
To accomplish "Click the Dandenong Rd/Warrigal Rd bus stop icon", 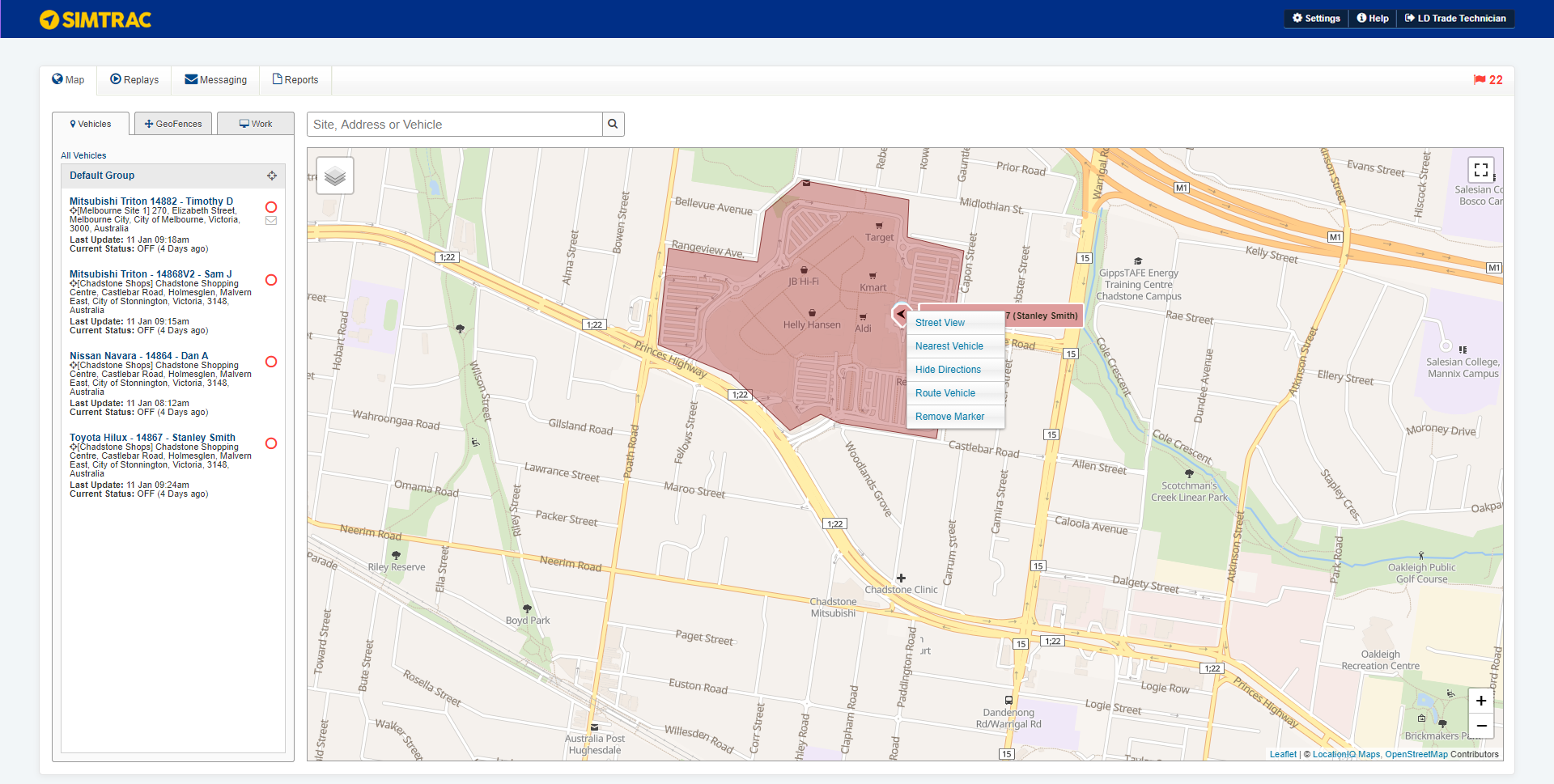I will pyautogui.click(x=1008, y=701).
